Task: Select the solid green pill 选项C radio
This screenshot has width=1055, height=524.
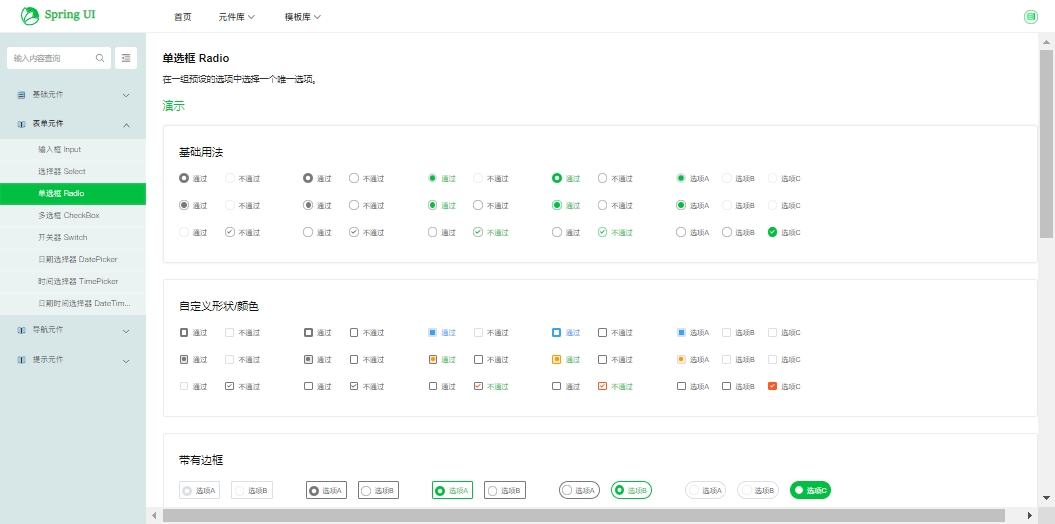Action: [810, 490]
